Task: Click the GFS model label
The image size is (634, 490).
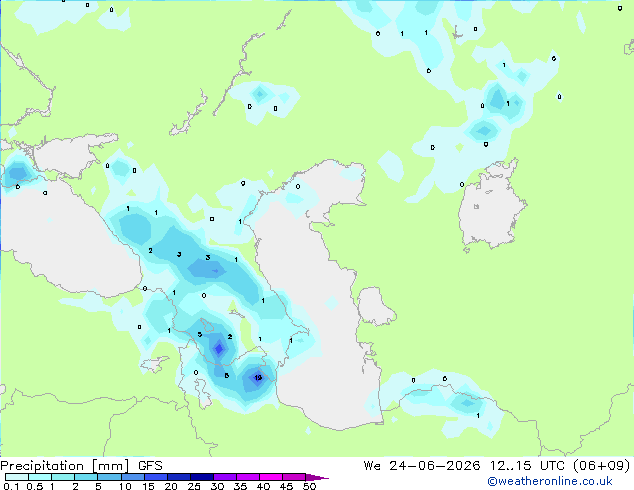Action: (150, 466)
